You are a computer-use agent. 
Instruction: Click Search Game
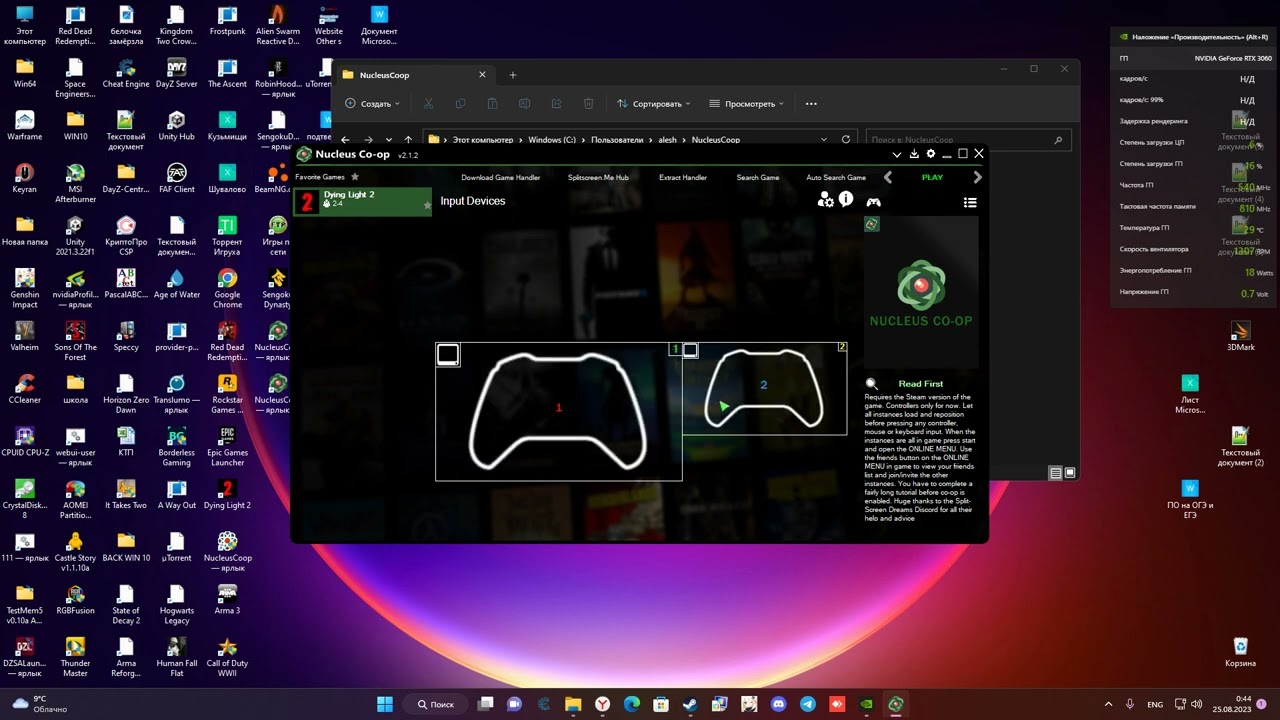click(757, 178)
